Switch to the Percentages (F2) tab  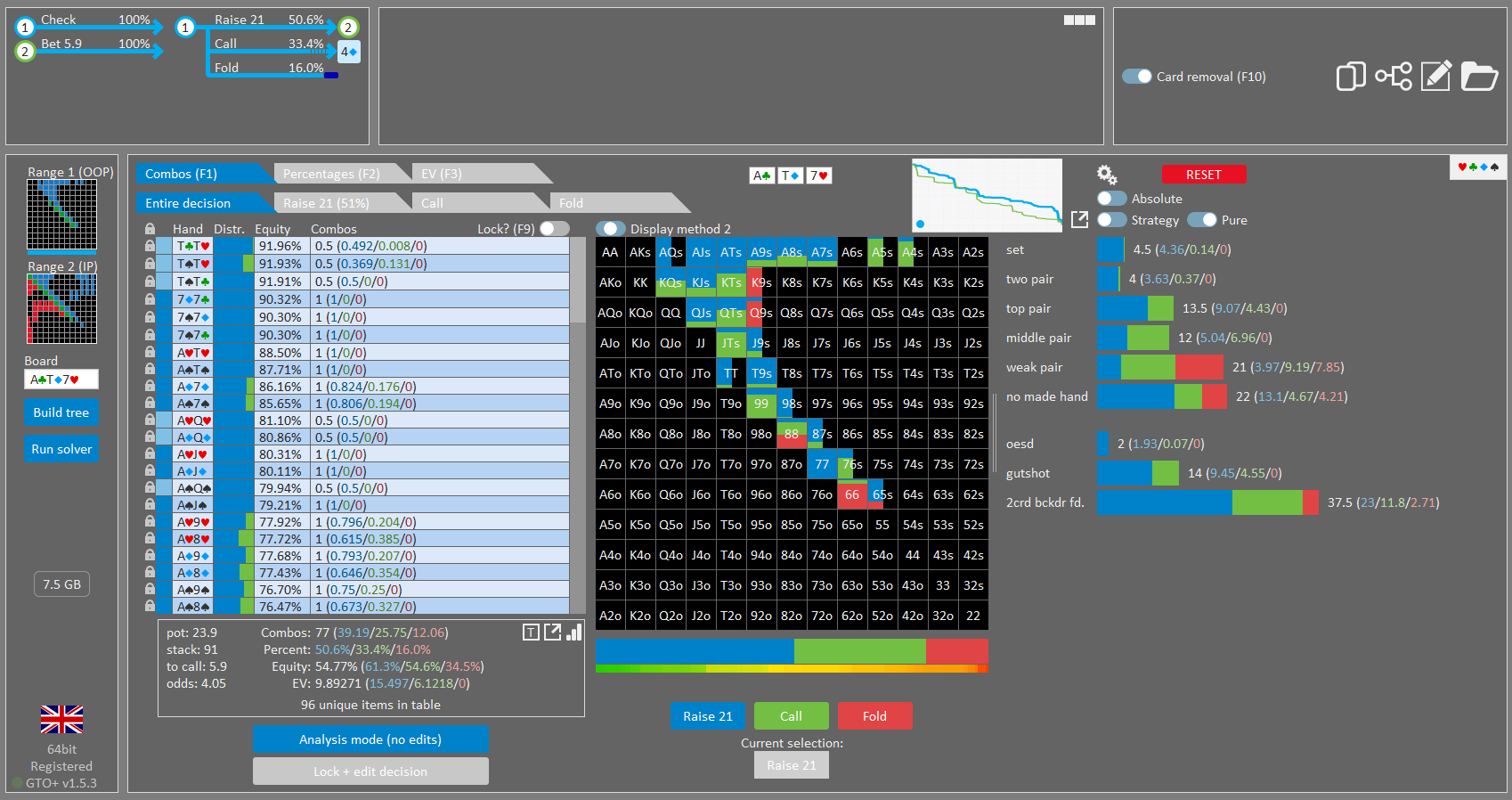point(340,174)
